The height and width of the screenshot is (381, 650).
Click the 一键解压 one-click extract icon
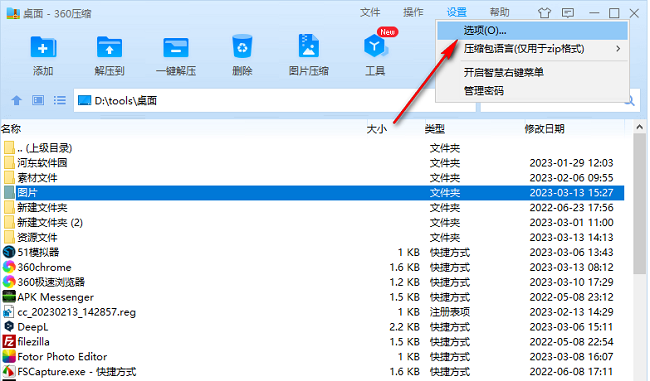point(176,47)
